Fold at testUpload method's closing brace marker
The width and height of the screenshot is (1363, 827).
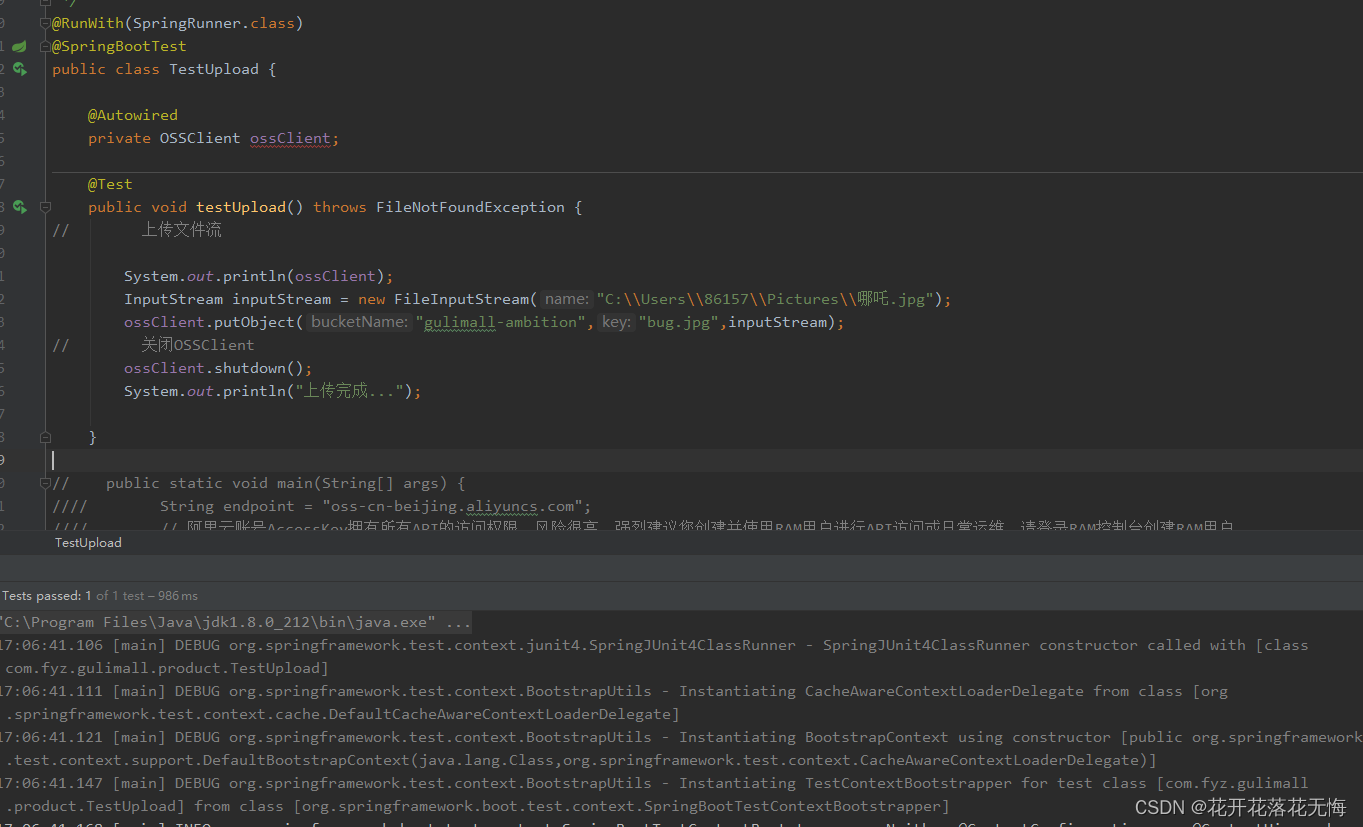[x=45, y=437]
